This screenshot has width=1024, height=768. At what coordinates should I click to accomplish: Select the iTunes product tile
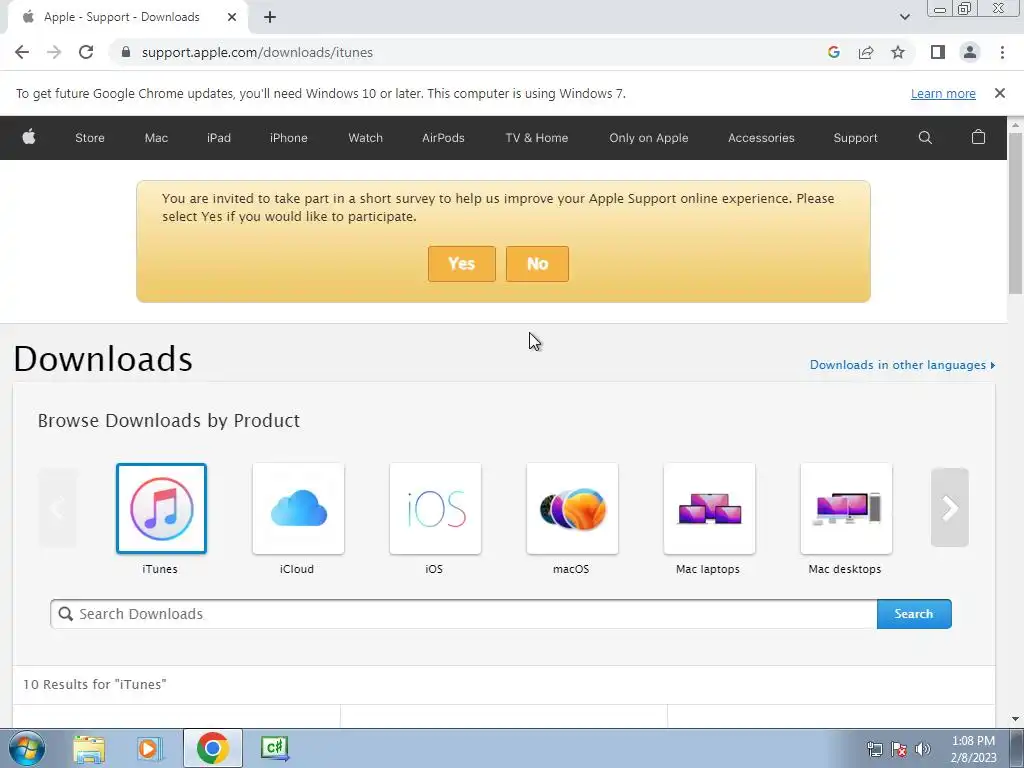point(161,509)
